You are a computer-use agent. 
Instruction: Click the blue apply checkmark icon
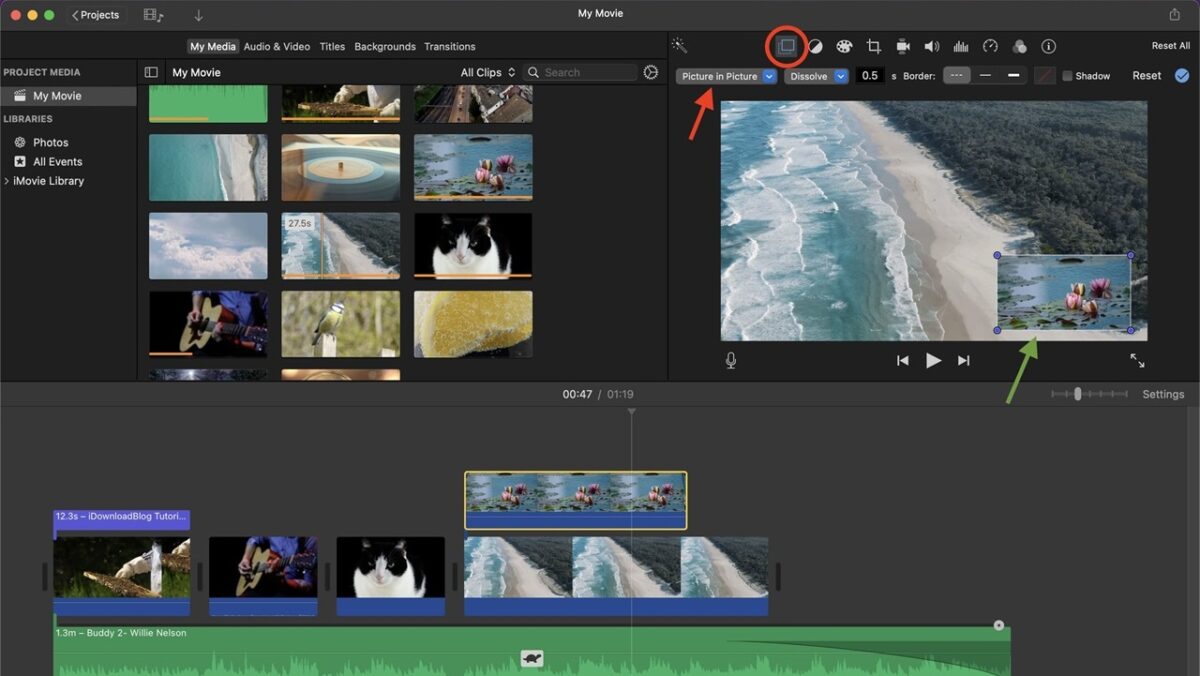(1182, 76)
